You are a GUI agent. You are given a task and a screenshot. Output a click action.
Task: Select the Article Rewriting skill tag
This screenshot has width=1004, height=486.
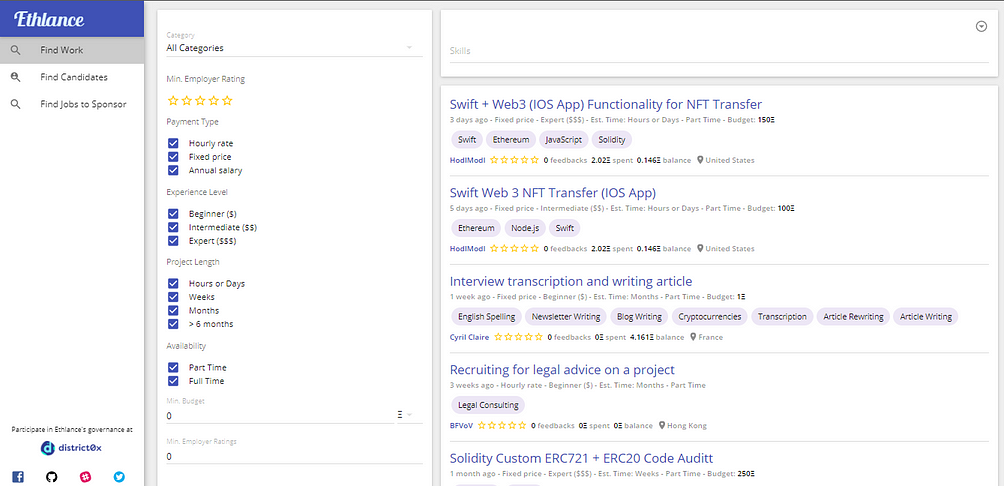click(853, 316)
